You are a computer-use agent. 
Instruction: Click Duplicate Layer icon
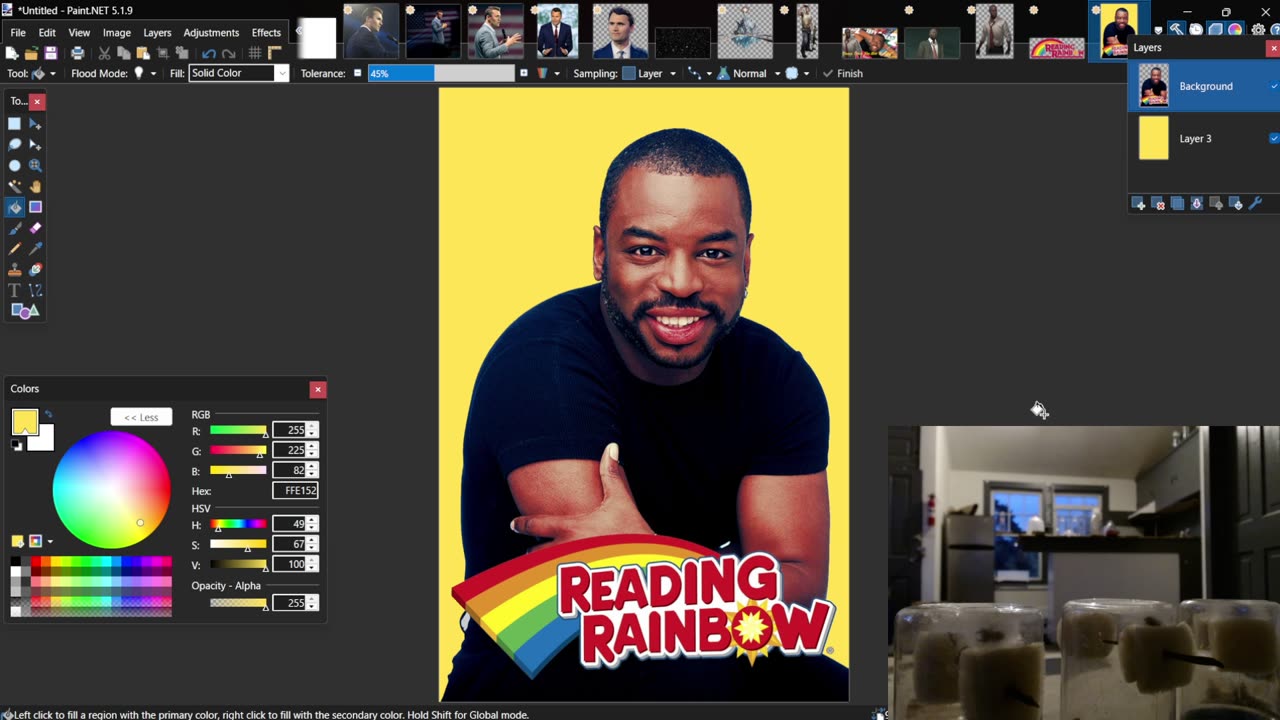tap(1177, 204)
